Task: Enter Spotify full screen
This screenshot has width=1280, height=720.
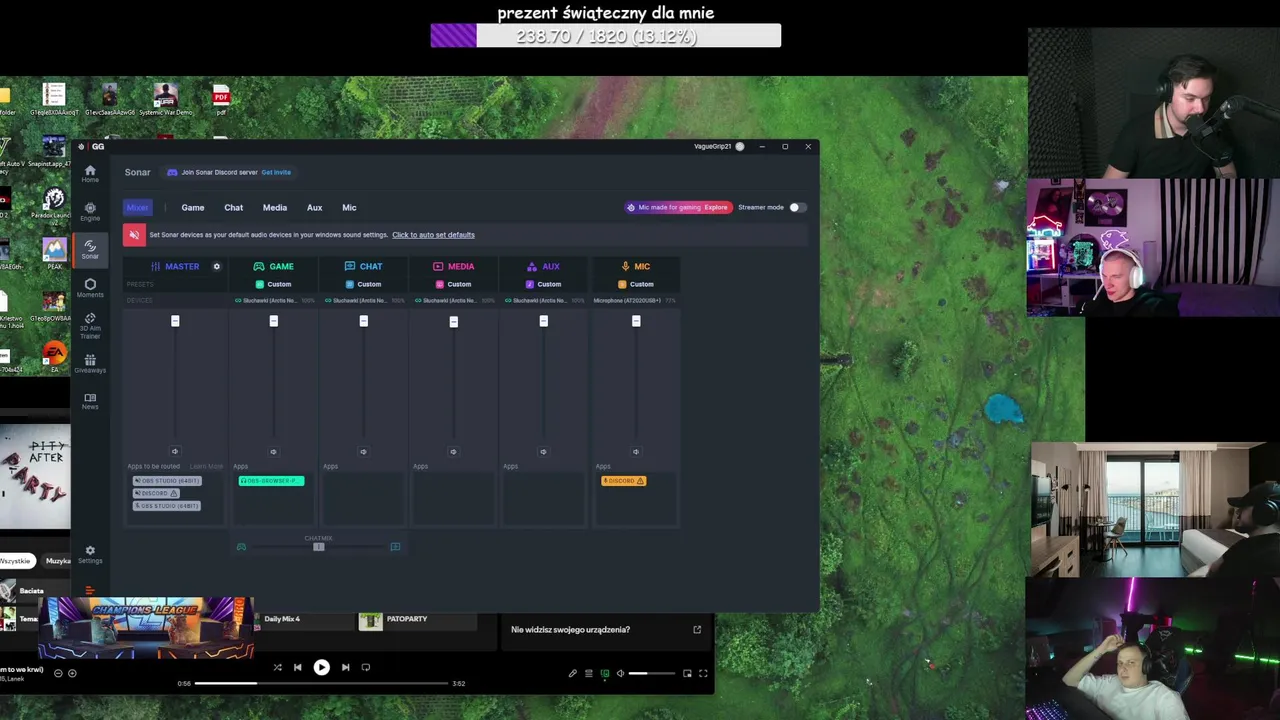Action: coord(703,674)
